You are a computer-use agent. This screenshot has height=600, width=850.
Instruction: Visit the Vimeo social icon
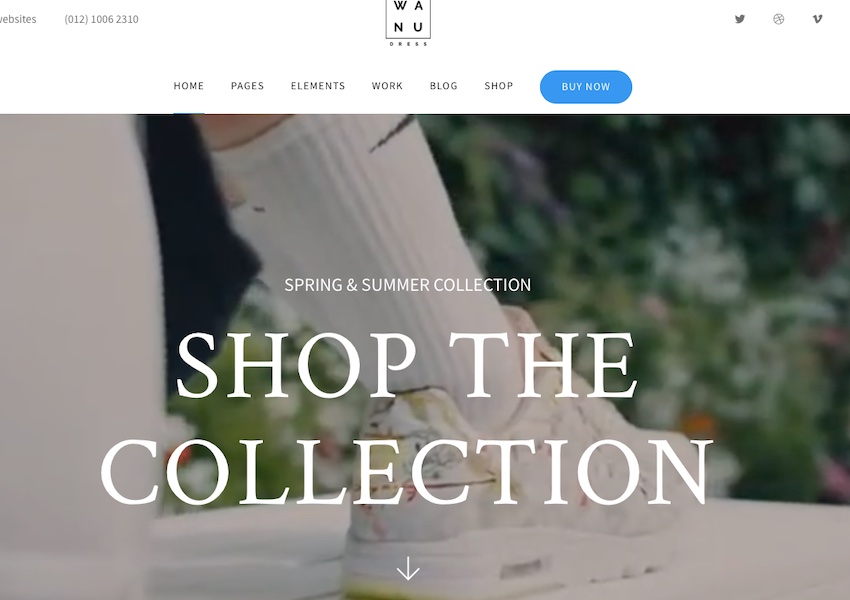tap(817, 19)
